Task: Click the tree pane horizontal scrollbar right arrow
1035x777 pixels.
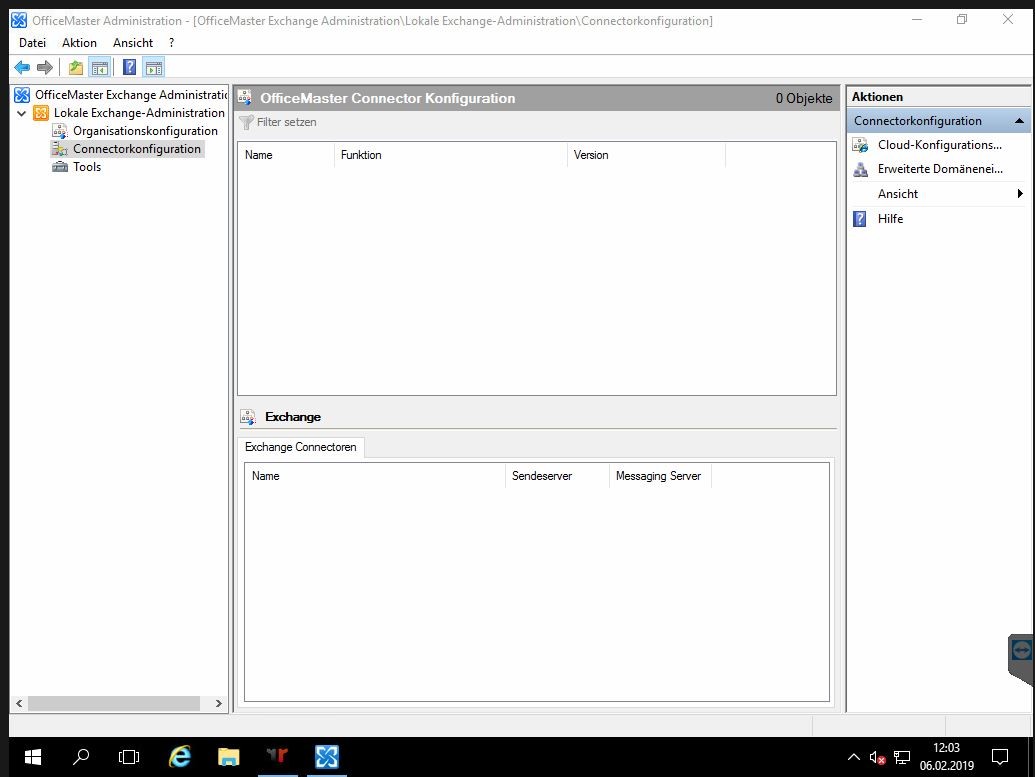Action: [219, 704]
